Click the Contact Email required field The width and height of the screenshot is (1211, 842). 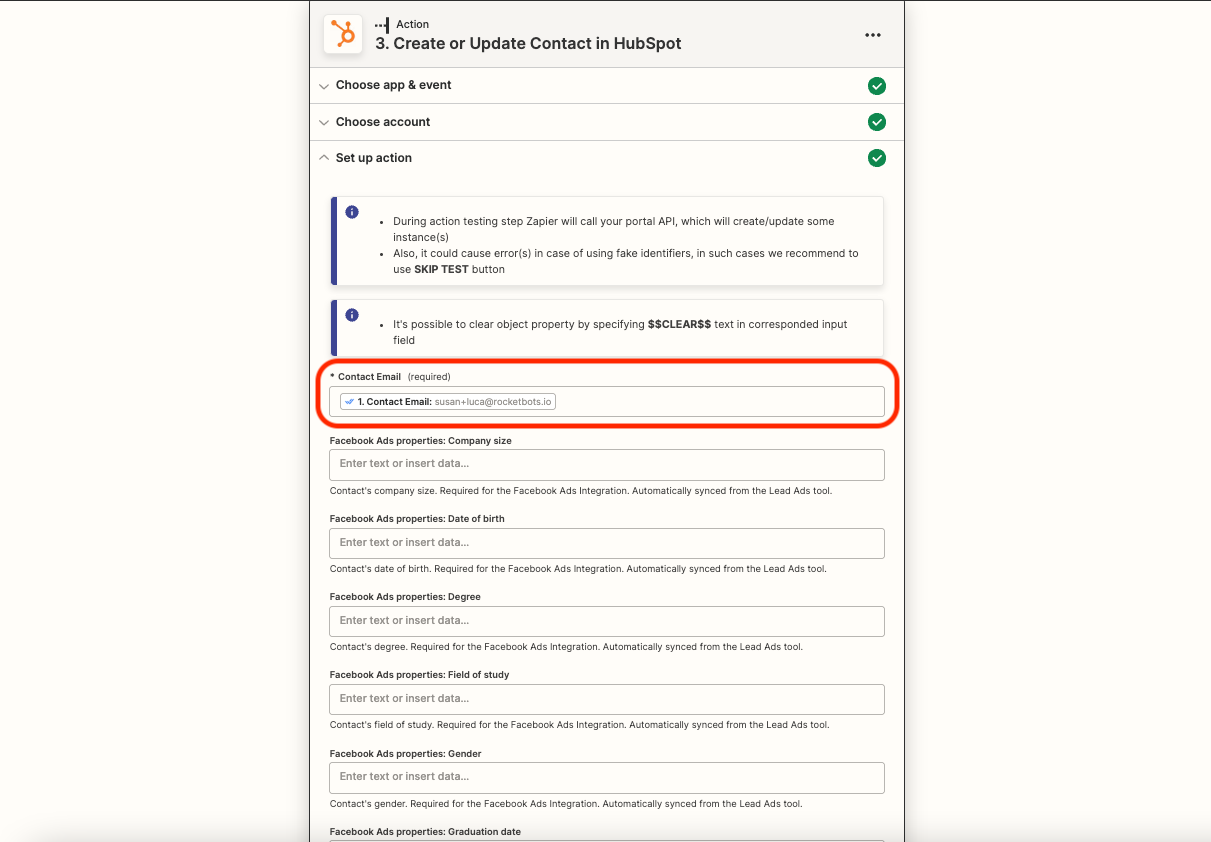point(607,400)
